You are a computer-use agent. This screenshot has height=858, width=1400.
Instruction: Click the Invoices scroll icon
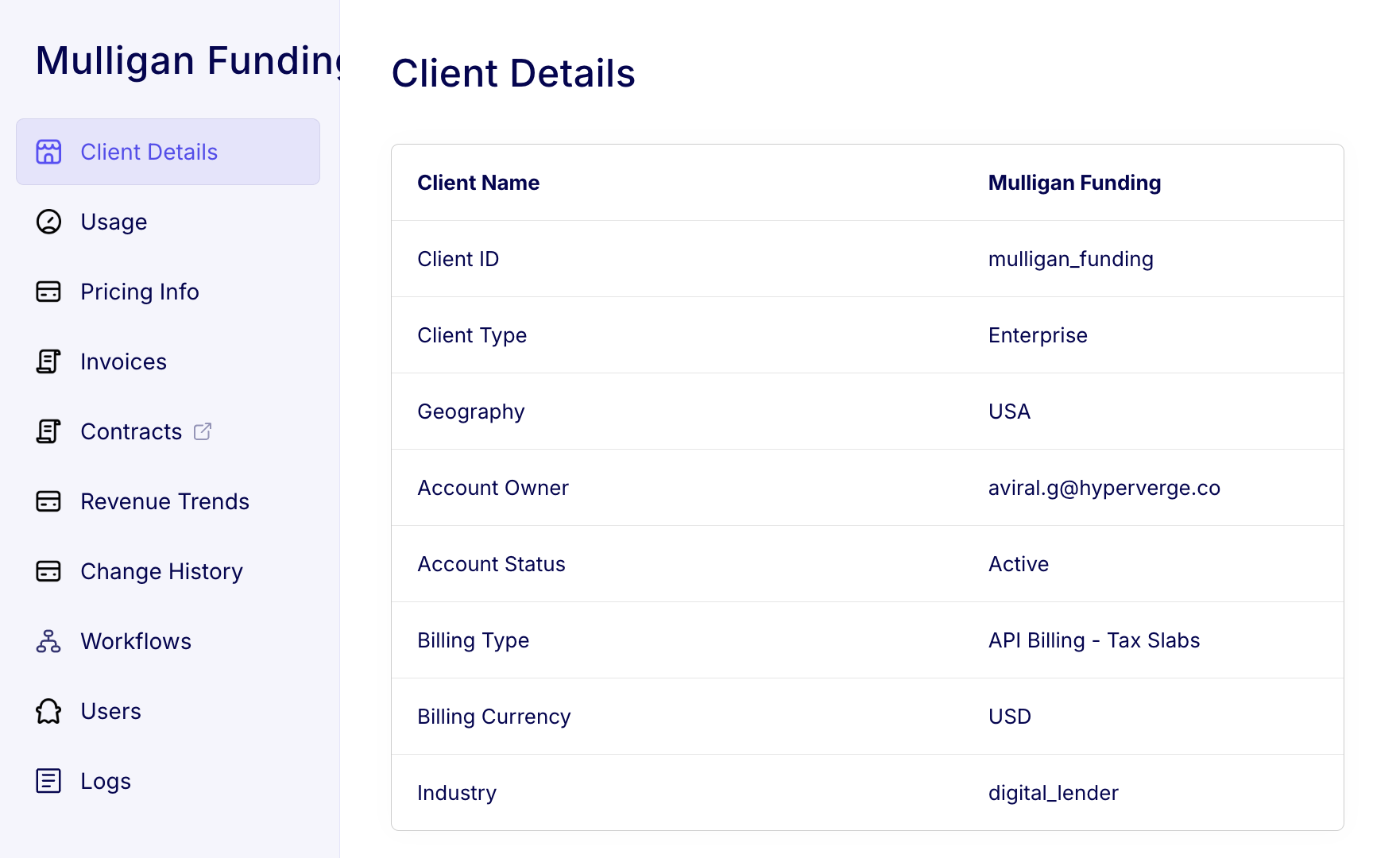[x=48, y=361]
